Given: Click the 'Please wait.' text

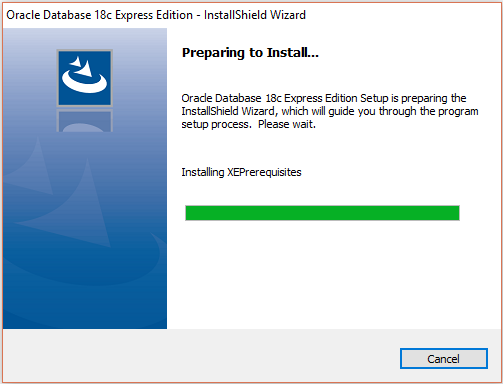Looking at the screenshot, I should [x=287, y=124].
